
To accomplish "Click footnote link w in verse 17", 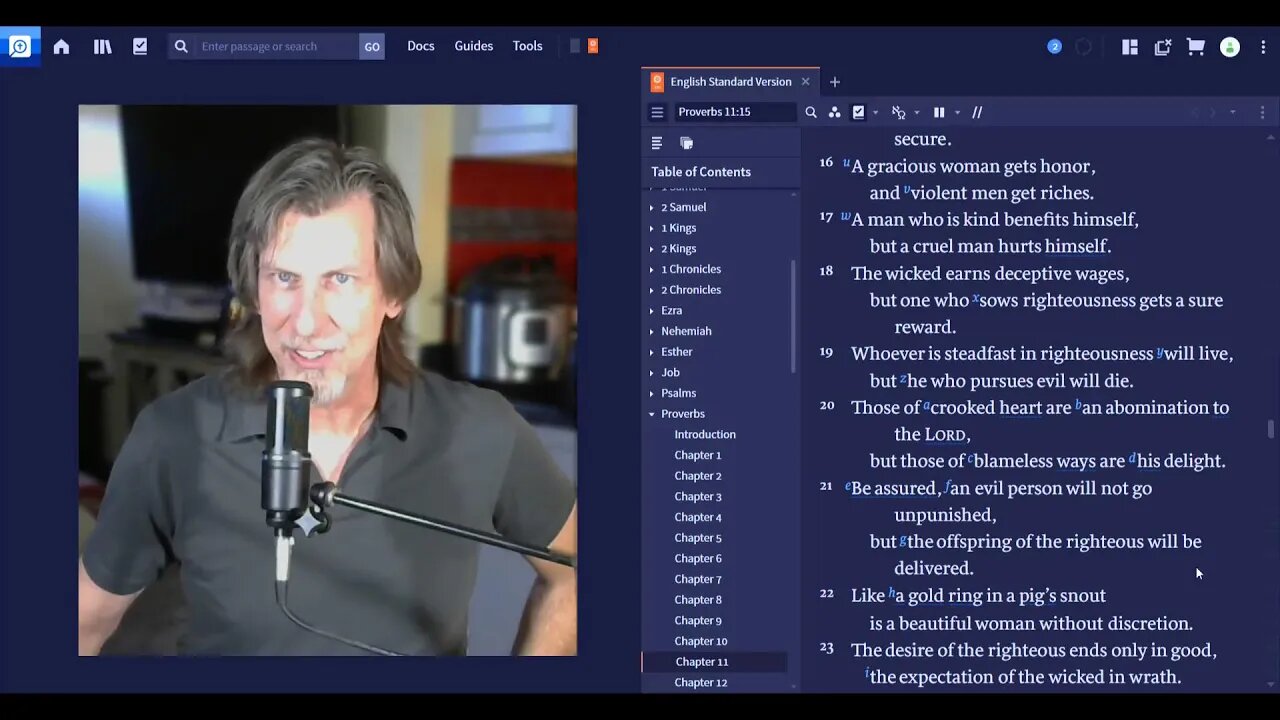I will click(846, 216).
